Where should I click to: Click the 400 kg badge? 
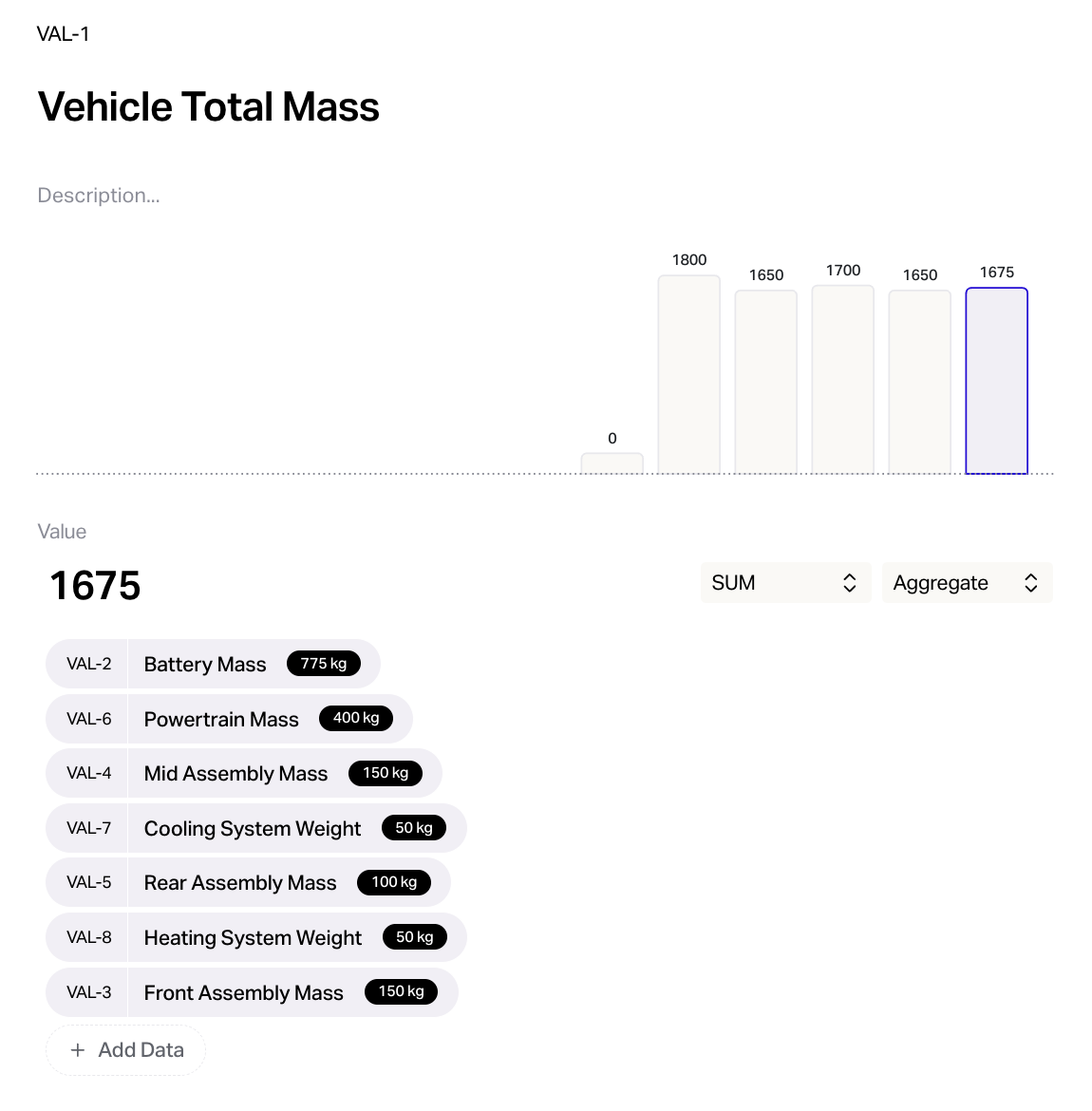click(356, 718)
